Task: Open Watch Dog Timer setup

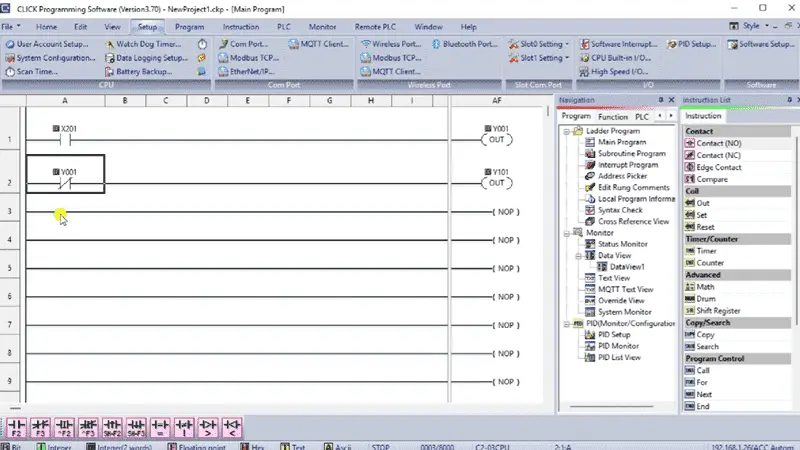Action: pos(143,44)
